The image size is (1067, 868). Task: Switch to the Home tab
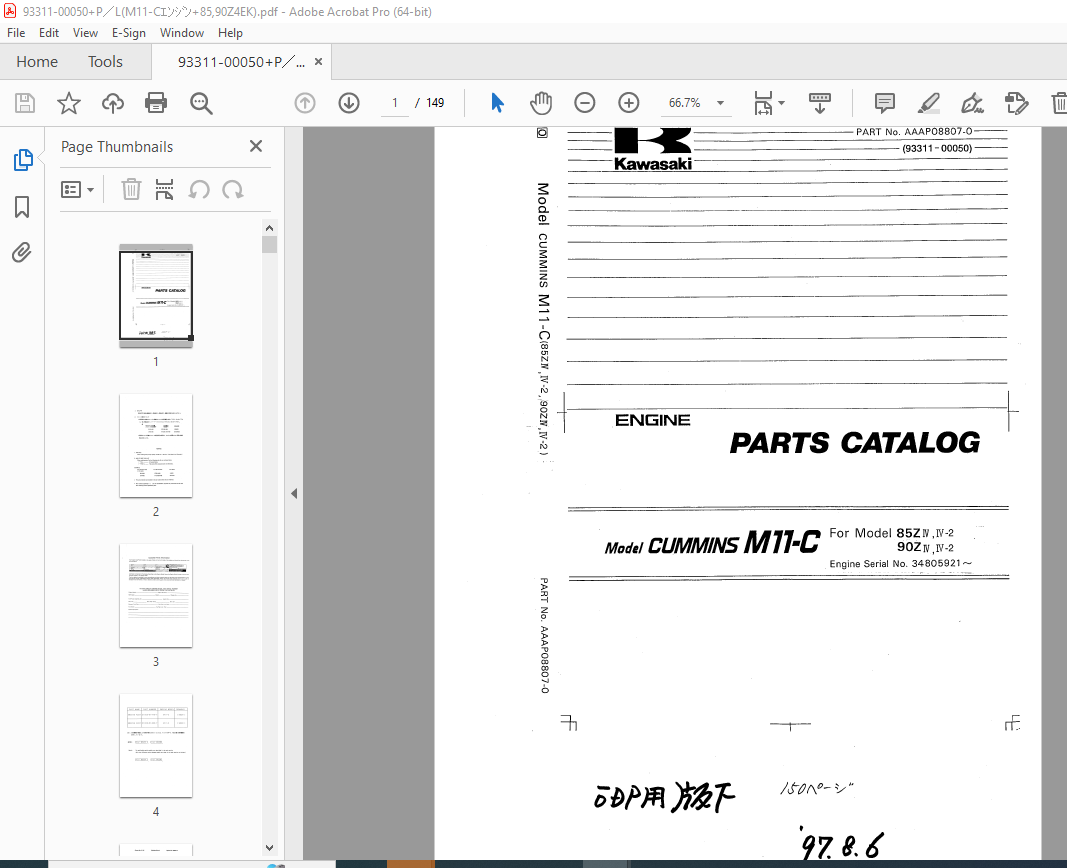pyautogui.click(x=37, y=62)
